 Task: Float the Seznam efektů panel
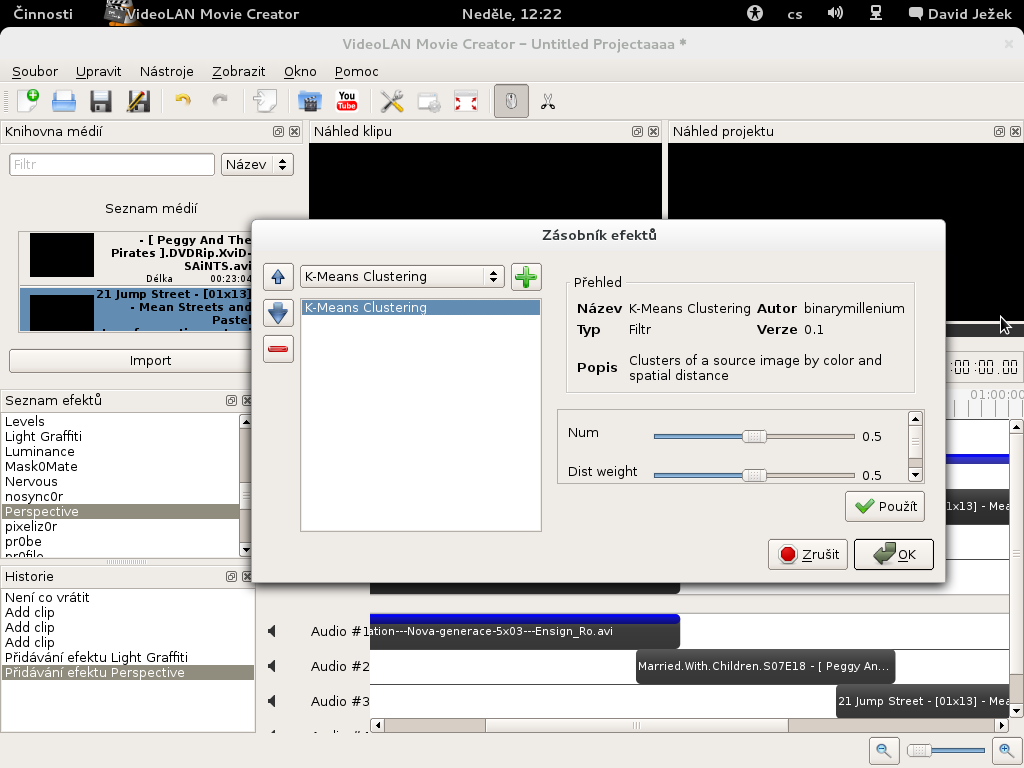click(231, 401)
